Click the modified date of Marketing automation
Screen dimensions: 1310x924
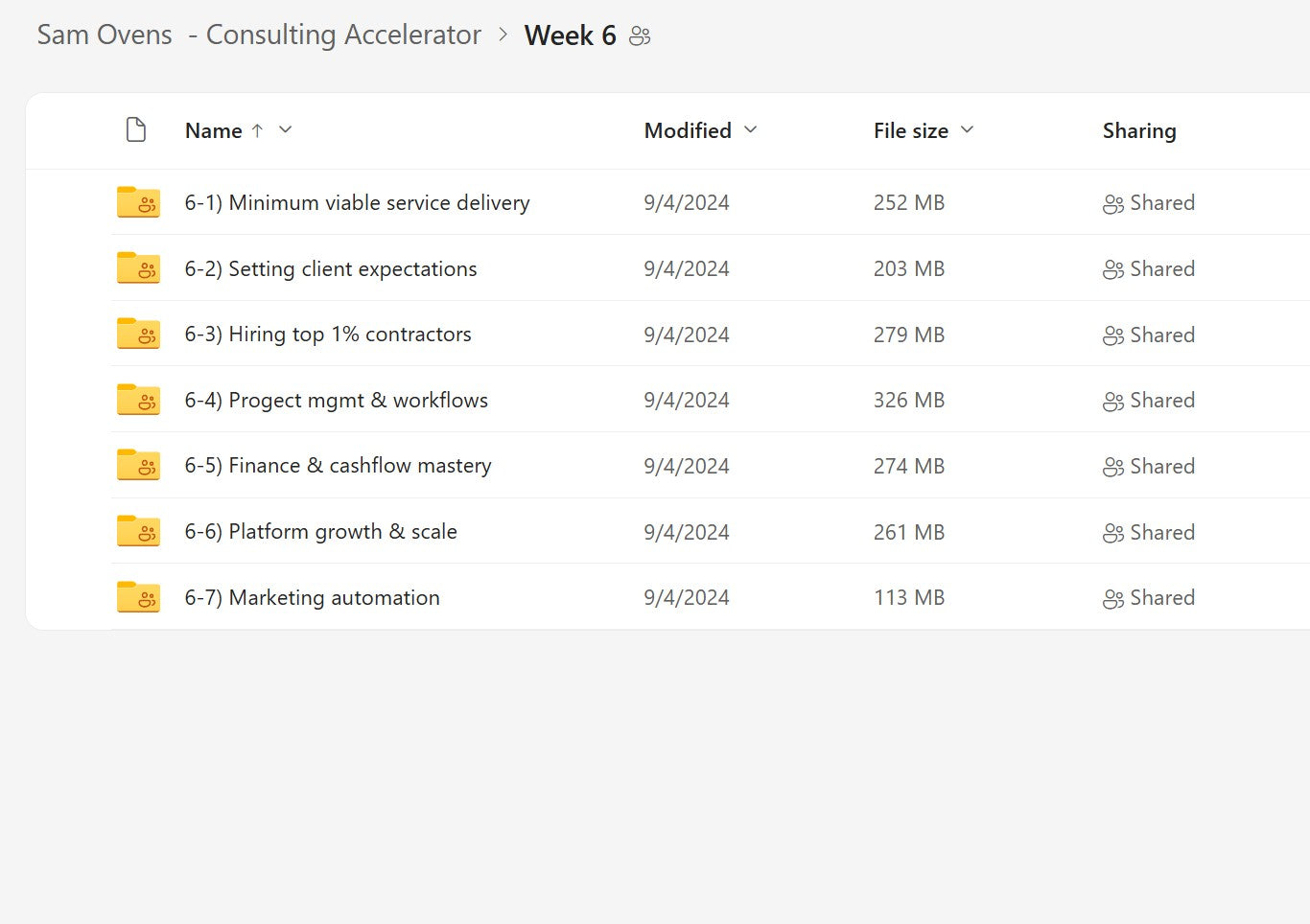click(687, 597)
